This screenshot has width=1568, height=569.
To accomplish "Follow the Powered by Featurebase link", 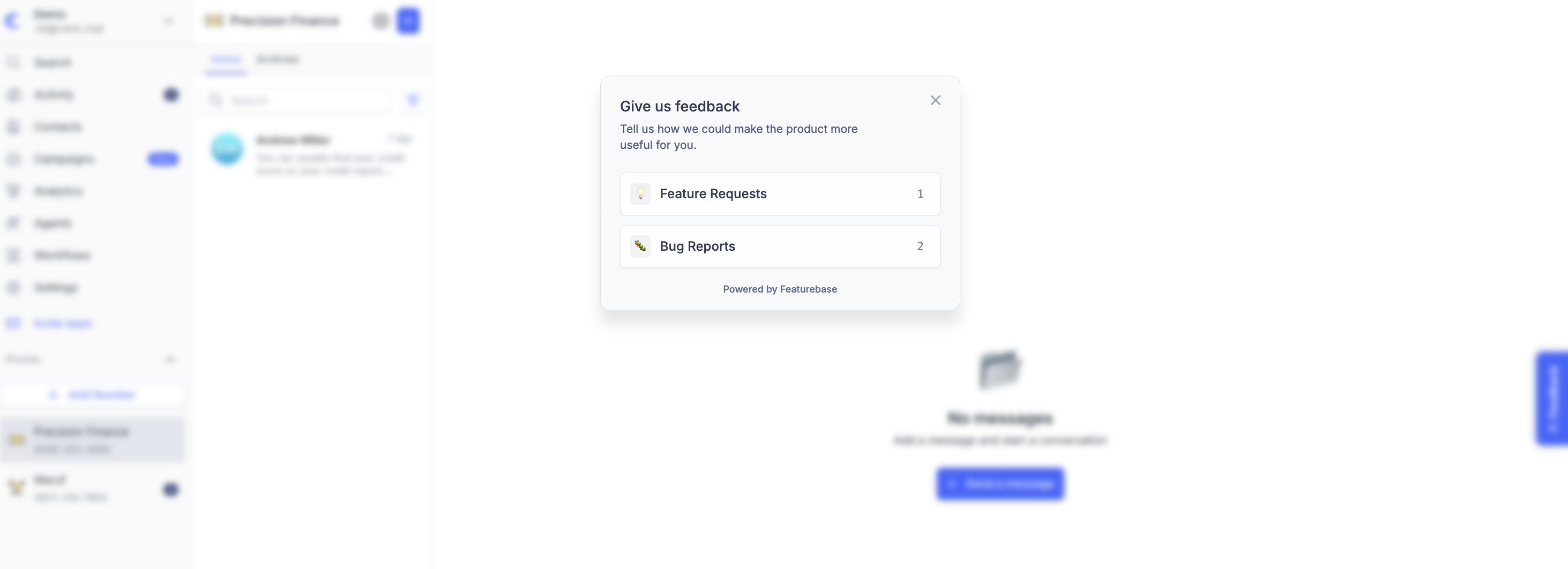I will click(x=780, y=289).
